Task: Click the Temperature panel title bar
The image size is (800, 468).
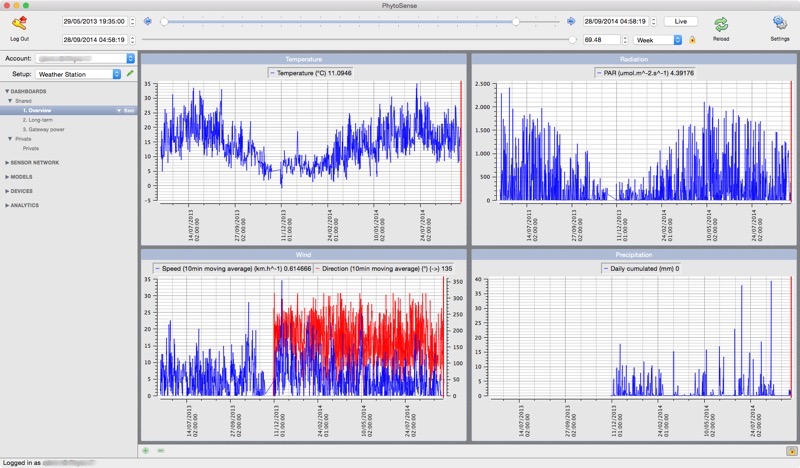Action: 304,59
